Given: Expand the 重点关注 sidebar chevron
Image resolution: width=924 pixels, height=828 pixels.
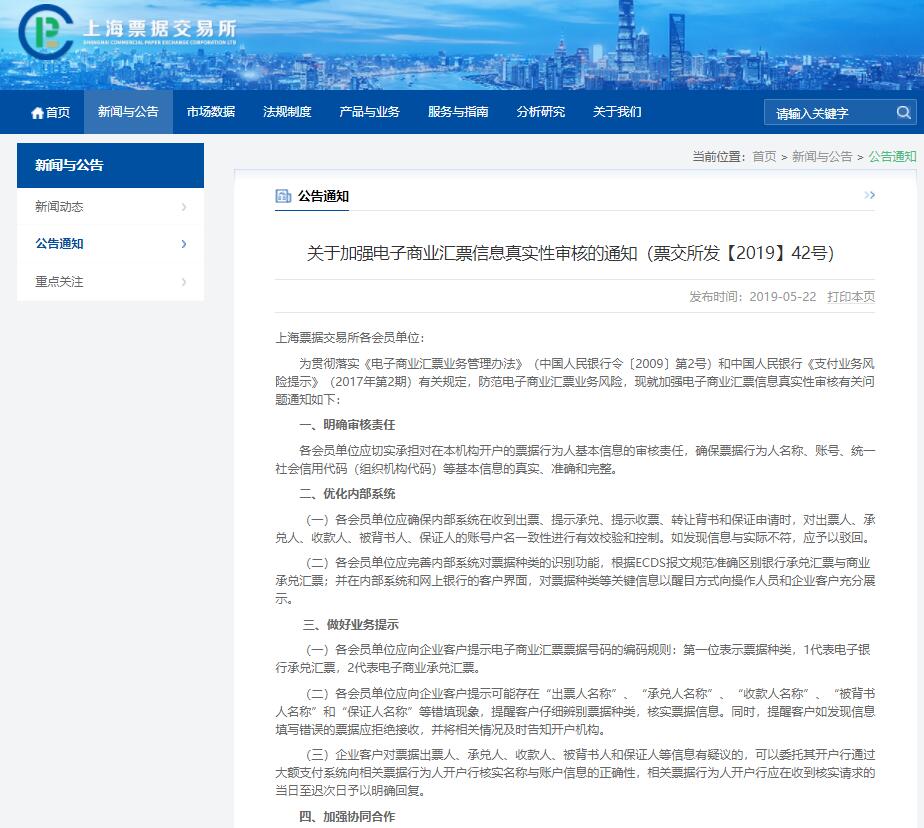Looking at the screenshot, I should 184,282.
